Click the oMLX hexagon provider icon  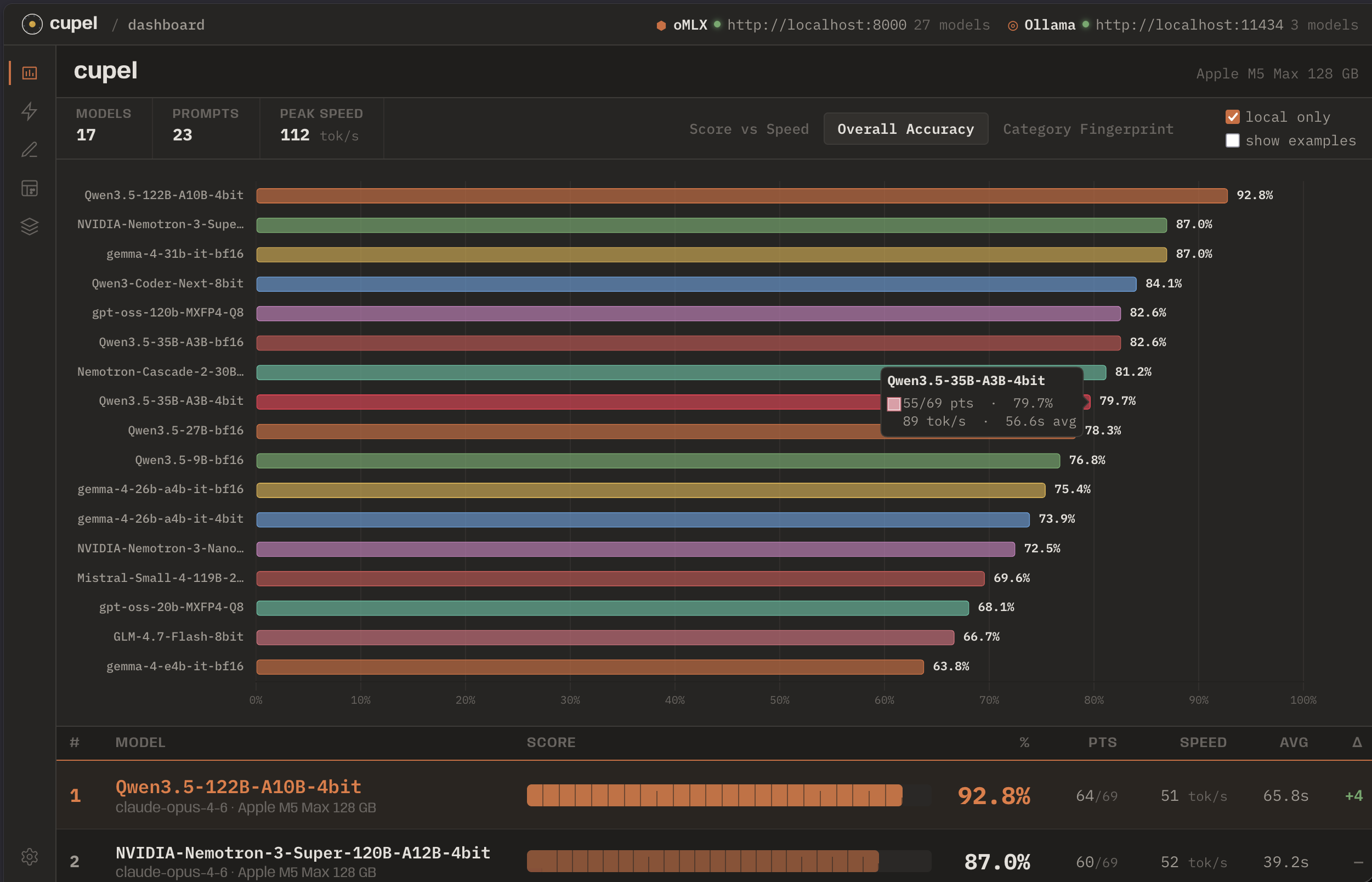tap(661, 25)
